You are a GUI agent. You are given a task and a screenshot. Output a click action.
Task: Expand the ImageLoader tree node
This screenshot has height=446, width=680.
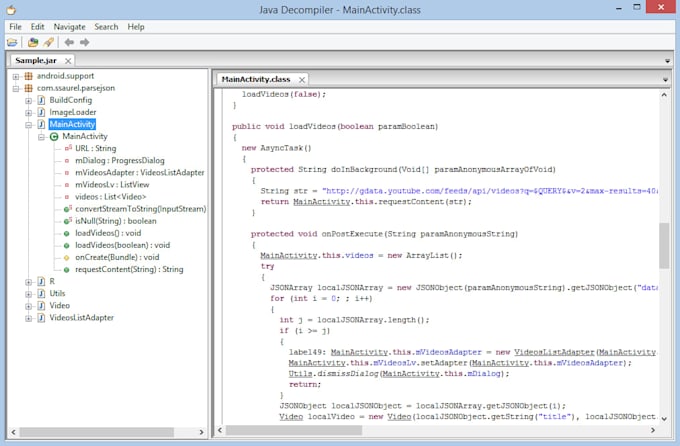[29, 113]
